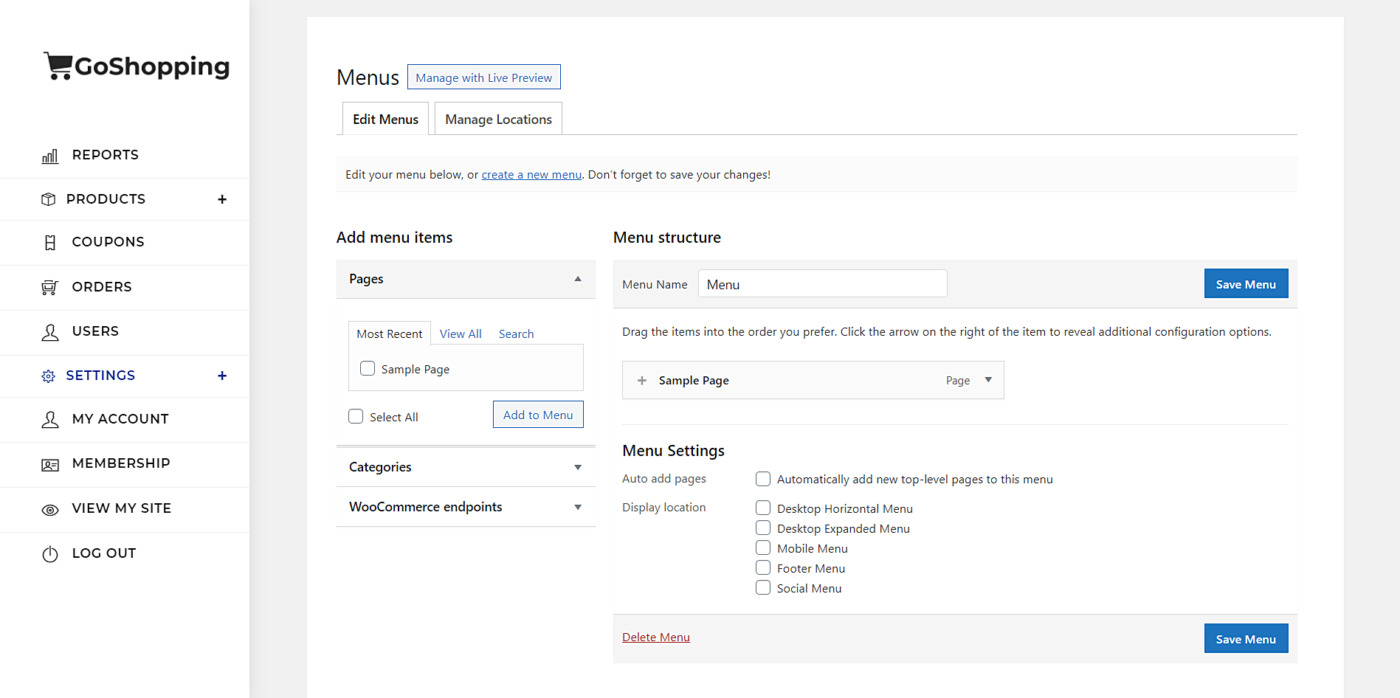Select the Search pages tab

[x=516, y=334]
